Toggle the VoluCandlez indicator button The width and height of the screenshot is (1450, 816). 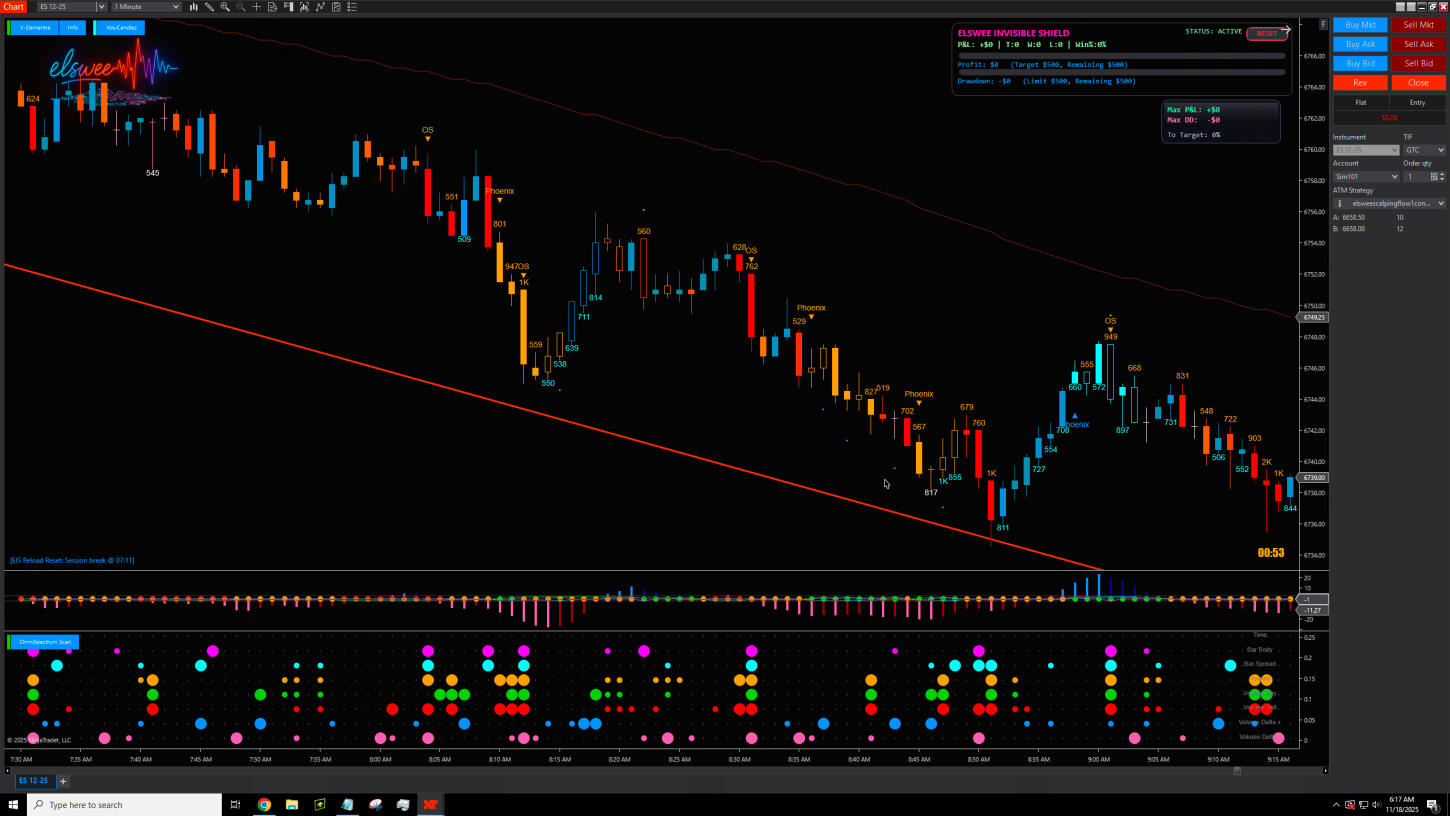click(120, 28)
